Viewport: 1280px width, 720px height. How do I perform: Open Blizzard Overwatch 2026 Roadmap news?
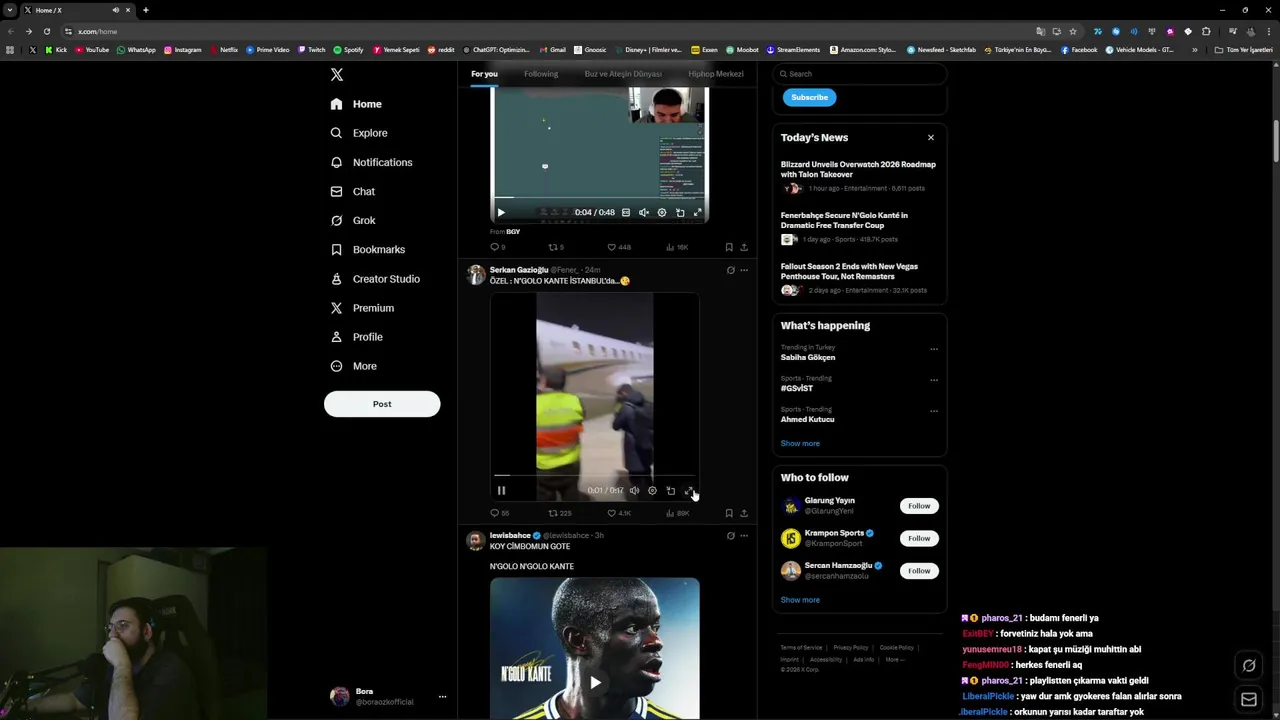(859, 176)
